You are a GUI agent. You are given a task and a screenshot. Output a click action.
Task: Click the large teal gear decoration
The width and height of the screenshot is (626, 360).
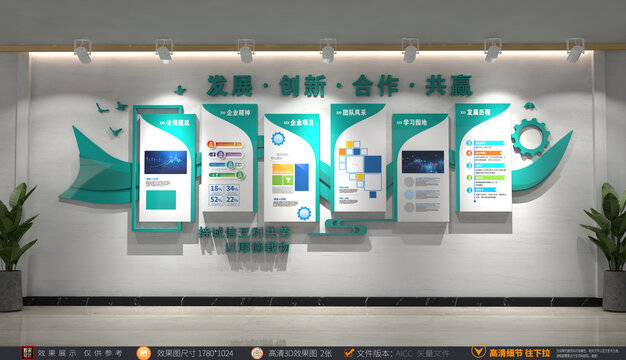[x=531, y=138]
